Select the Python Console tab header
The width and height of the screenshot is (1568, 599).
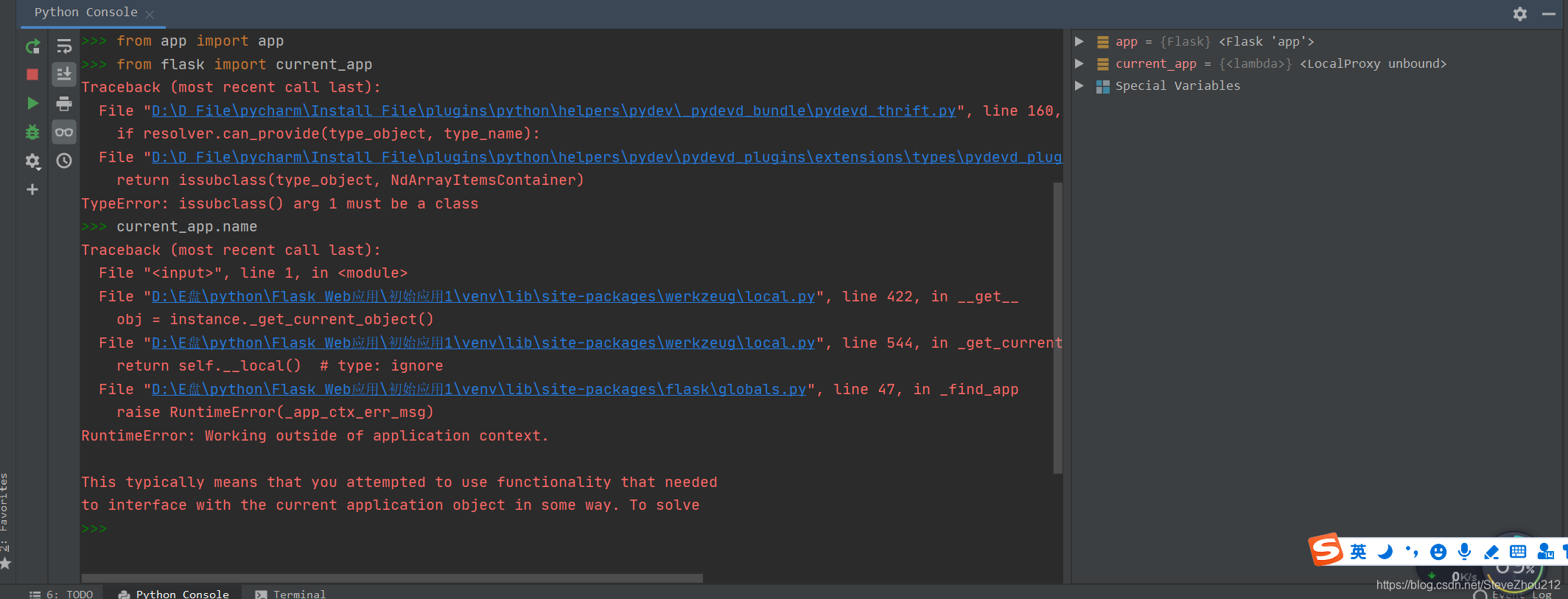(x=85, y=13)
